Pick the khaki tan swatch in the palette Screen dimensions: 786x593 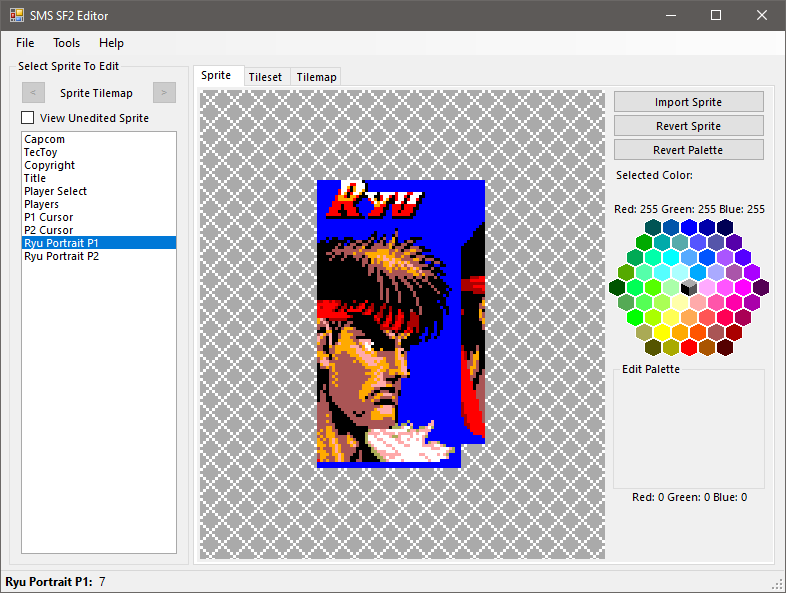(x=644, y=332)
